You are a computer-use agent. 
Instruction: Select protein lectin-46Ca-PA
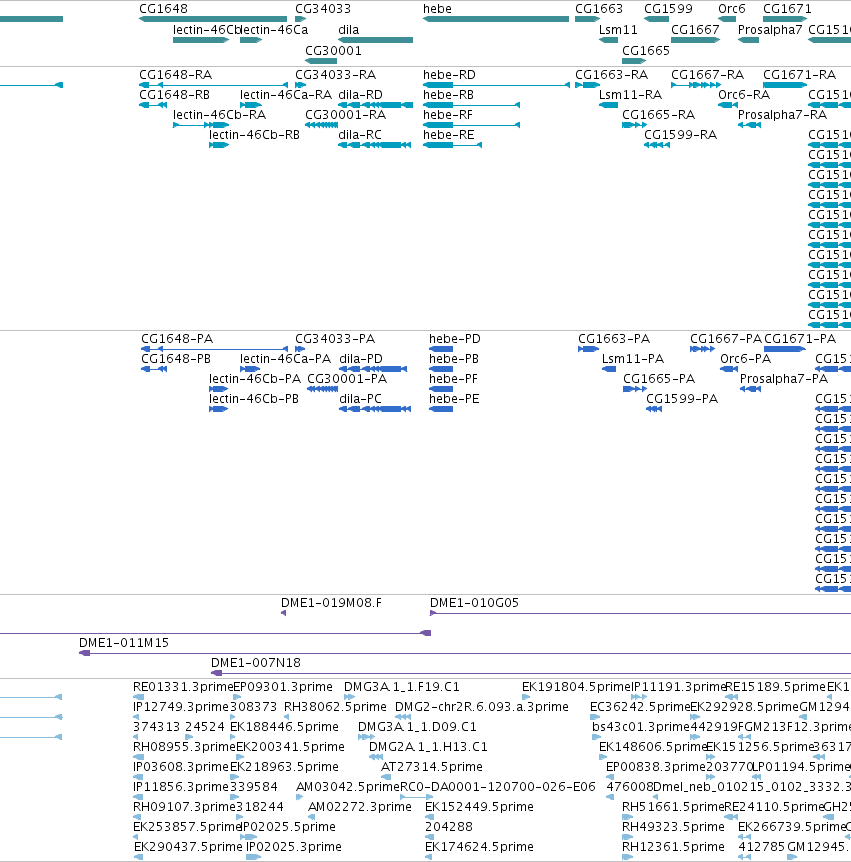[x=285, y=358]
